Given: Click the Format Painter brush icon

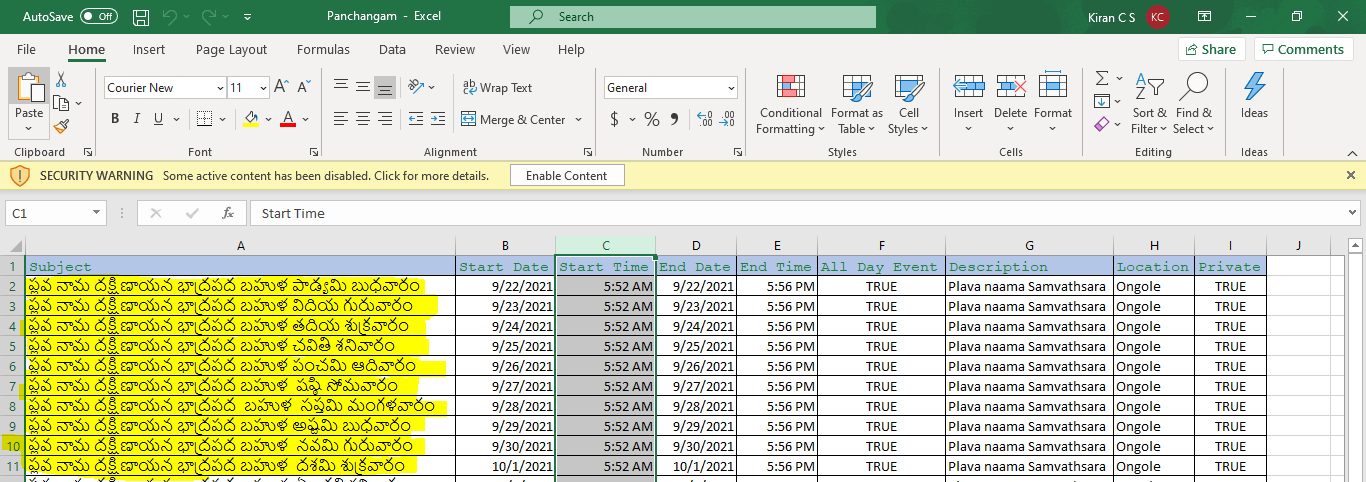Looking at the screenshot, I should point(61,127).
